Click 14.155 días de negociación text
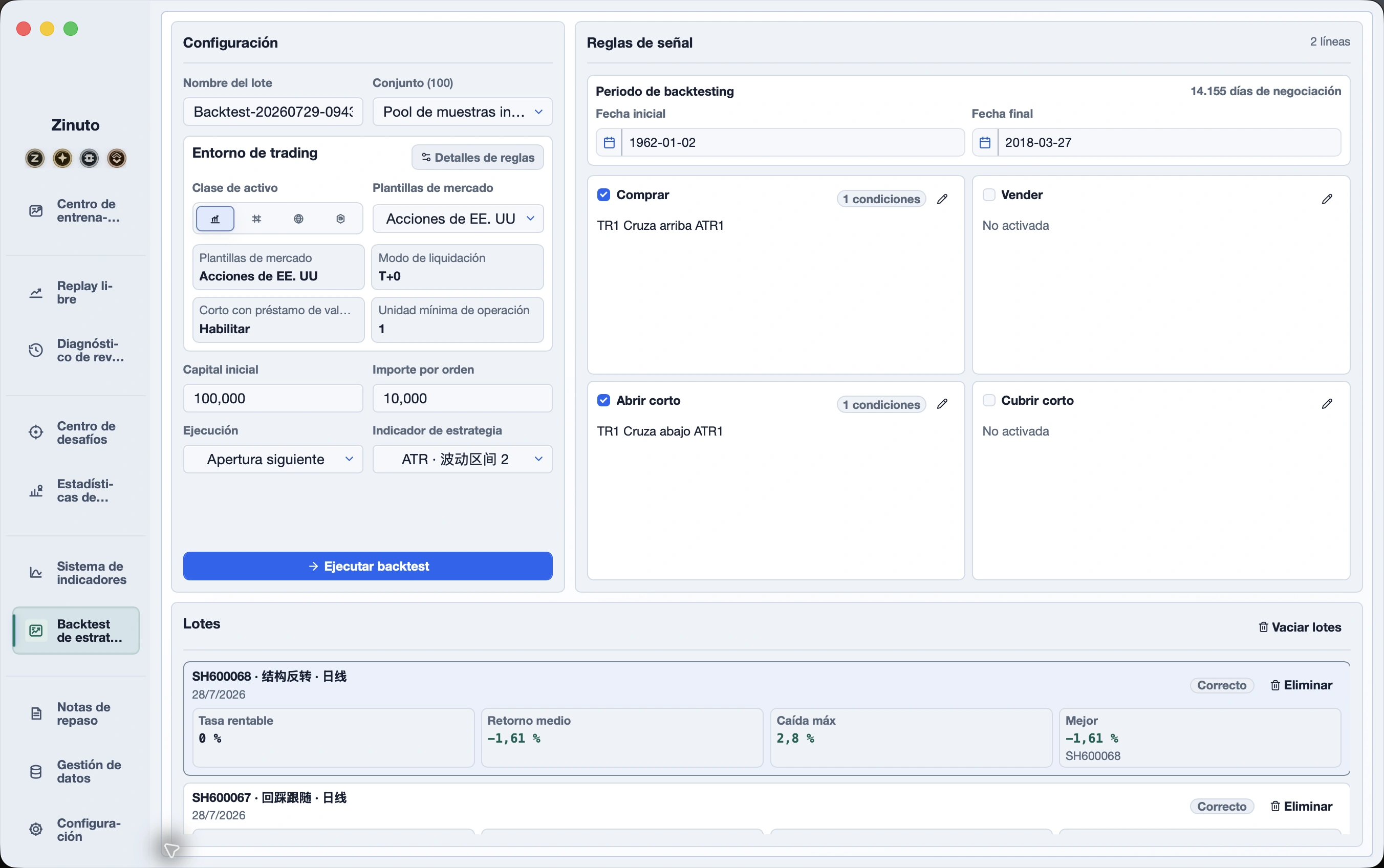This screenshot has width=1384, height=868. [x=1266, y=91]
